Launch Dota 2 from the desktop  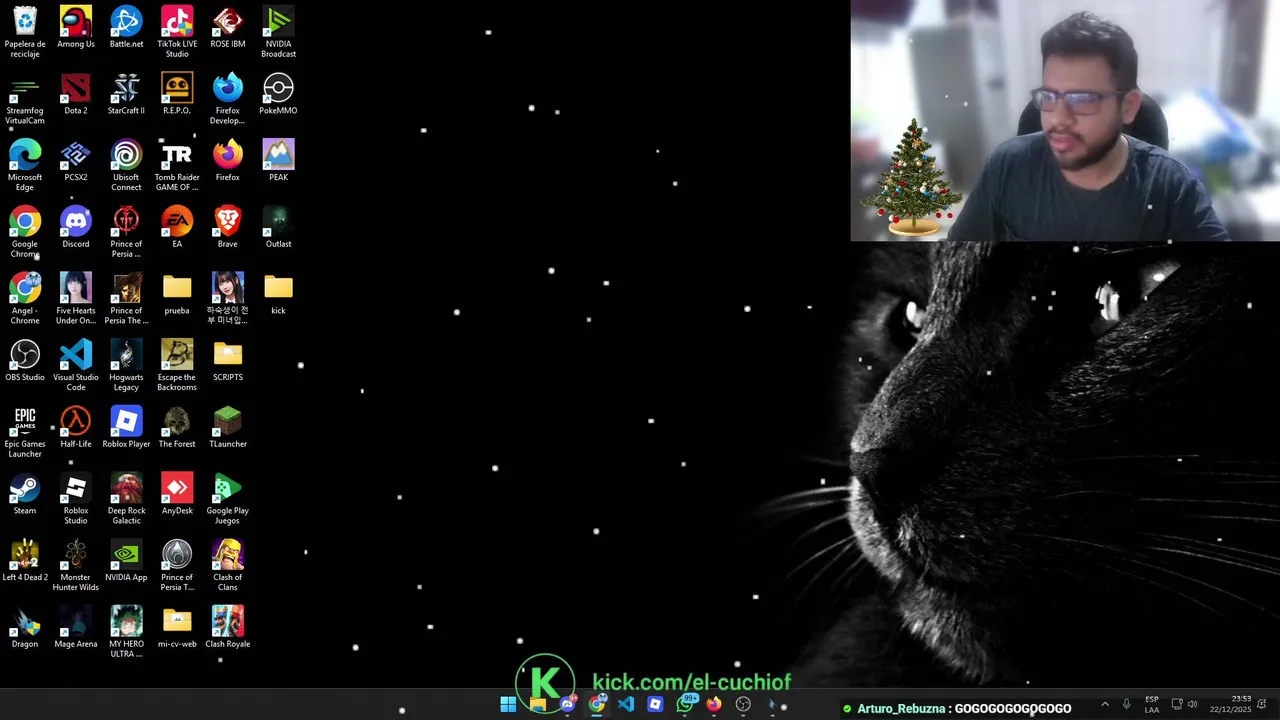[x=76, y=94]
